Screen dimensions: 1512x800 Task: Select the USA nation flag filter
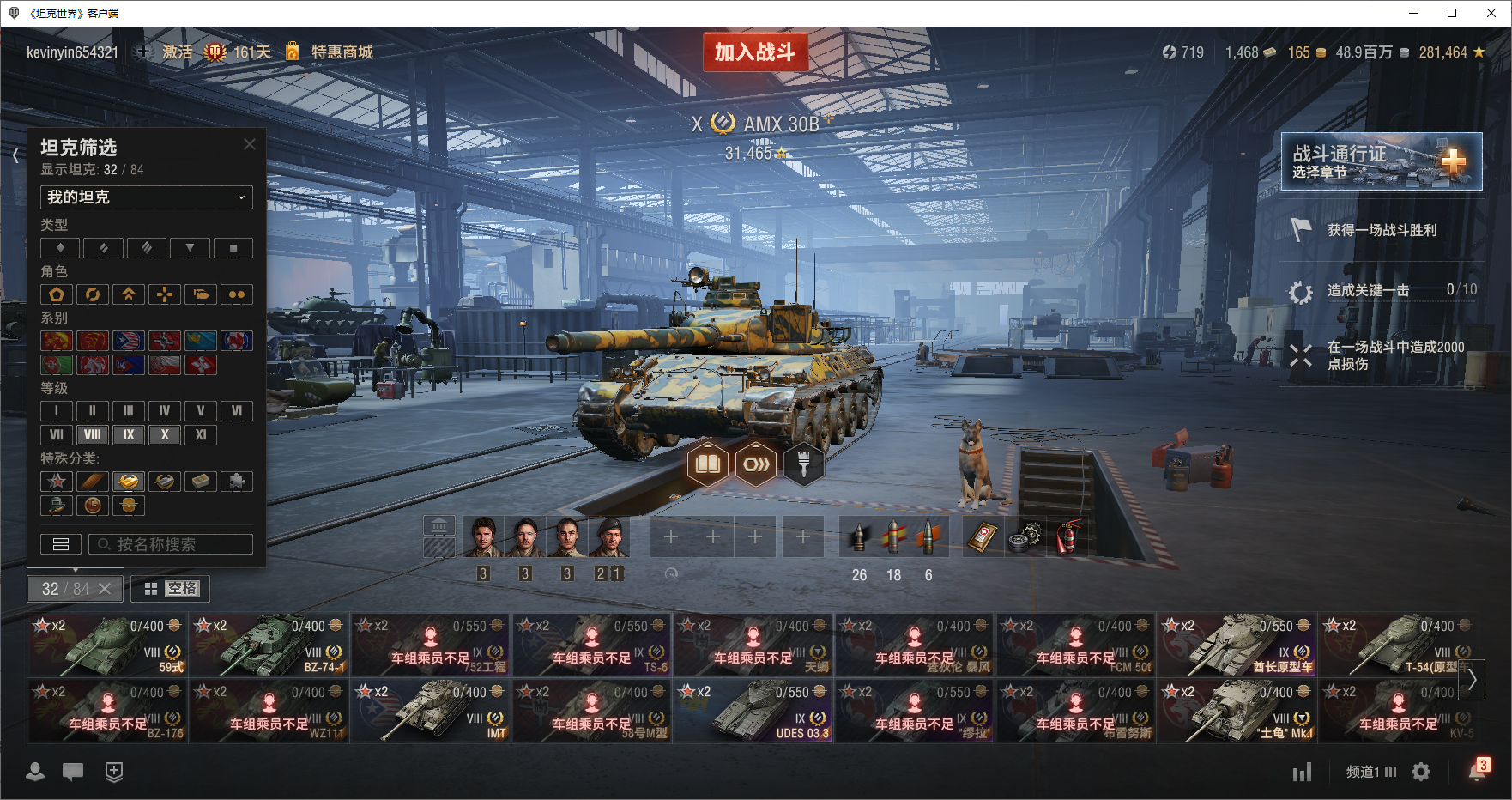point(129,341)
